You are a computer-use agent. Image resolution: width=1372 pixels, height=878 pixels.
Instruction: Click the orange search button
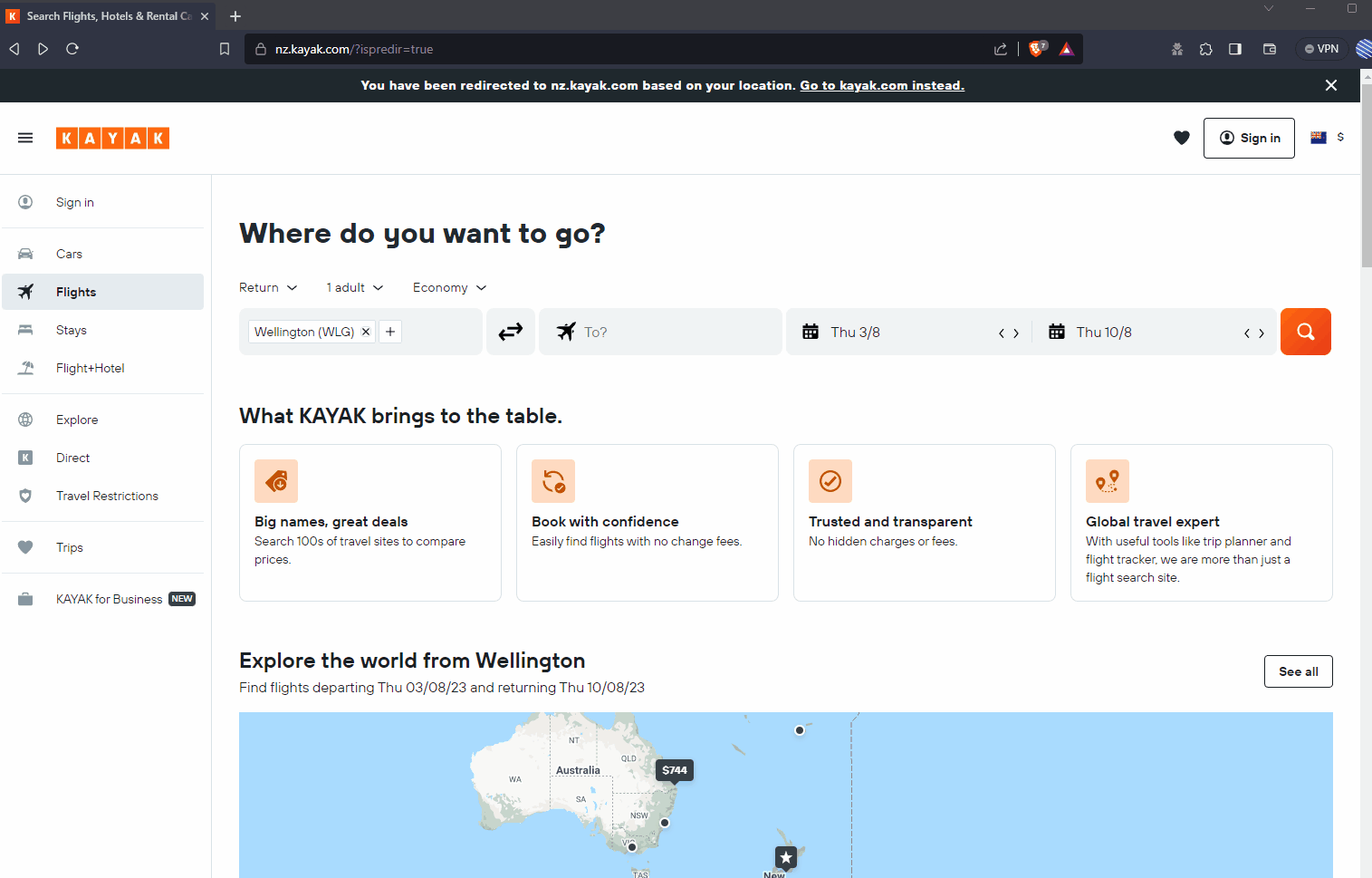(1306, 332)
